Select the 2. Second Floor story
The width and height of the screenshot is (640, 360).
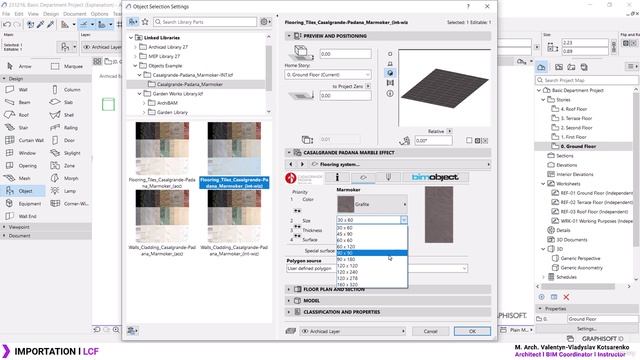576,128
